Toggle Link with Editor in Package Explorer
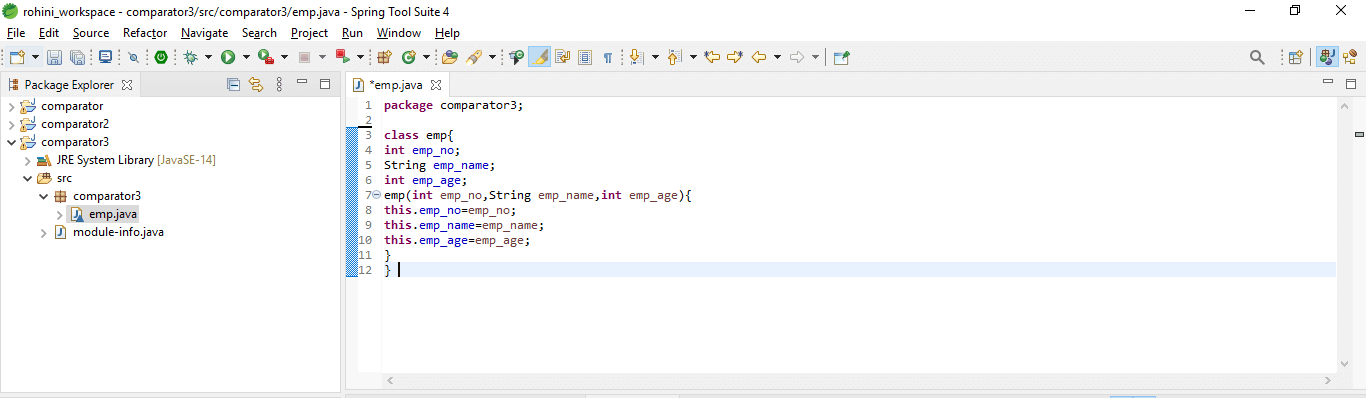The width and height of the screenshot is (1366, 398). (255, 85)
